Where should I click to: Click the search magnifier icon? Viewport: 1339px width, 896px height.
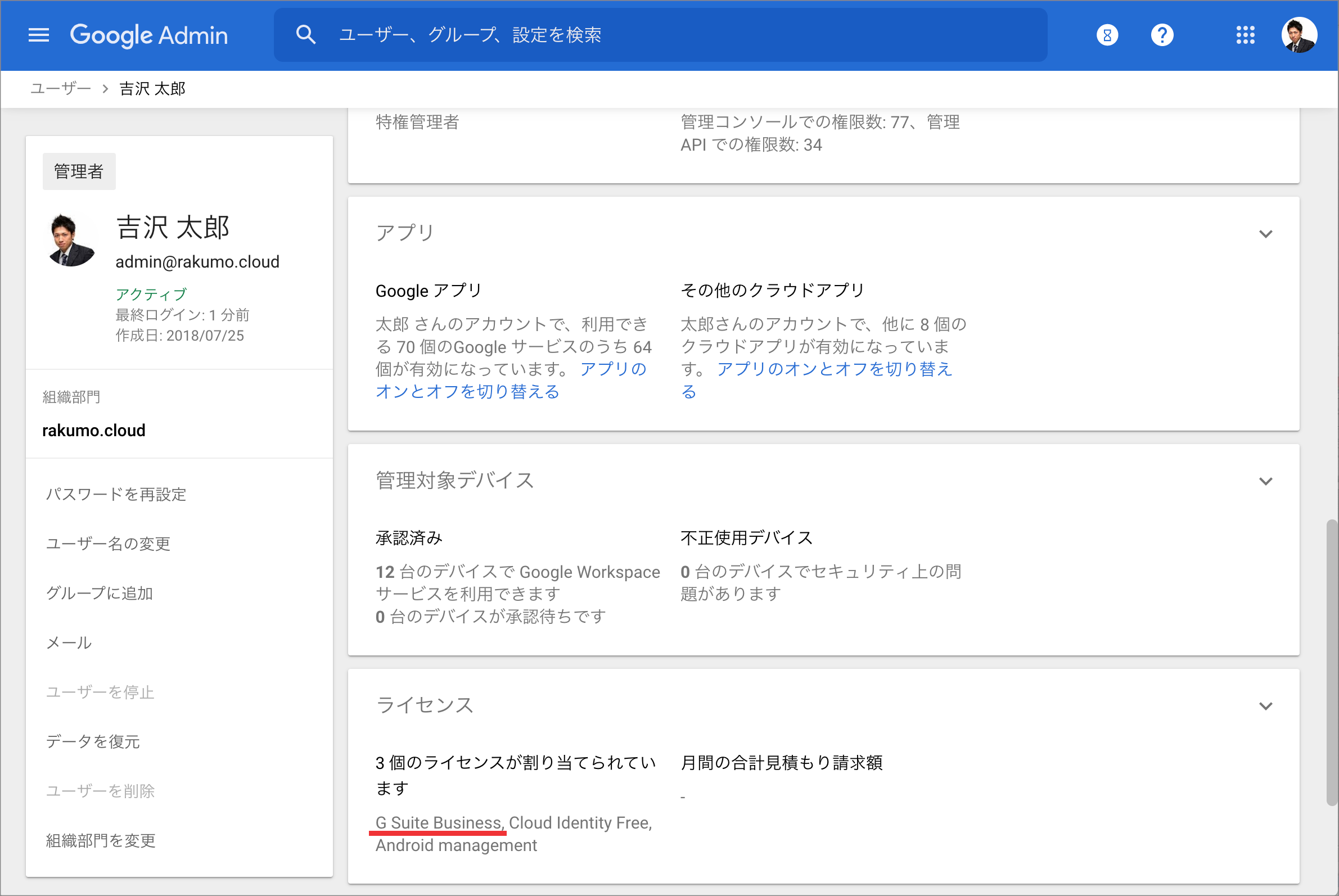click(306, 35)
